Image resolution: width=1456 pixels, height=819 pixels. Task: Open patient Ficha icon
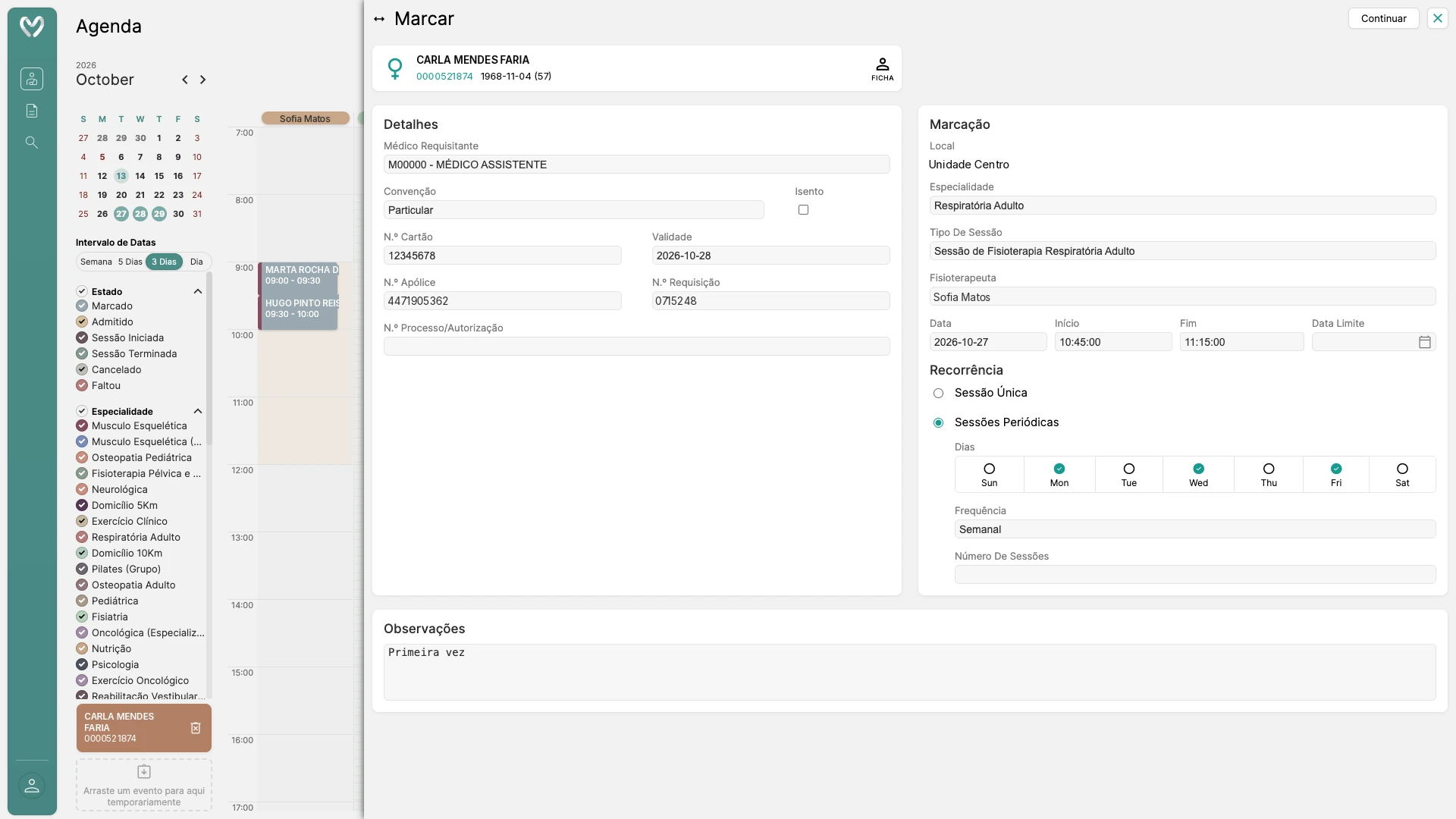pyautogui.click(x=882, y=68)
